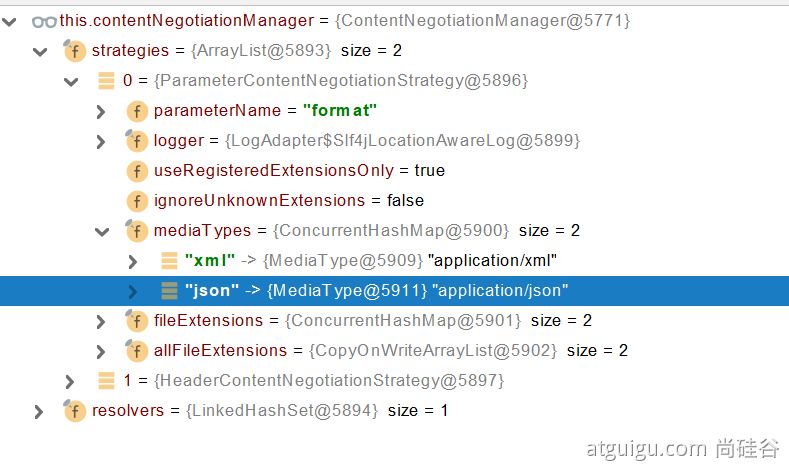Image resolution: width=789 pixels, height=470 pixels.
Task: Click the map entry icon for "xml"
Action: point(169,260)
